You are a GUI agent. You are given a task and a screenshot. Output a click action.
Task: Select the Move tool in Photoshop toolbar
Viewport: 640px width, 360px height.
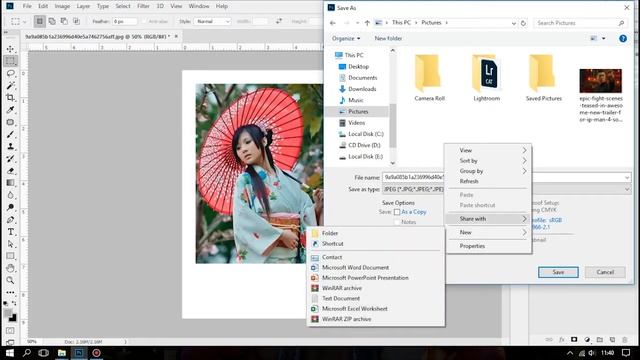coord(11,49)
